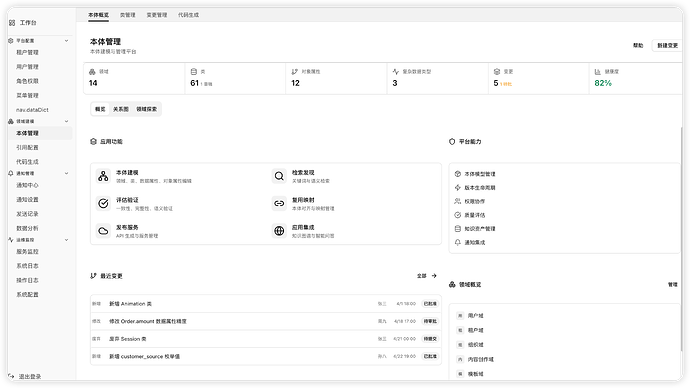Click the arrow icon beside 全部
The height and width of the screenshot is (388, 690).
(434, 276)
